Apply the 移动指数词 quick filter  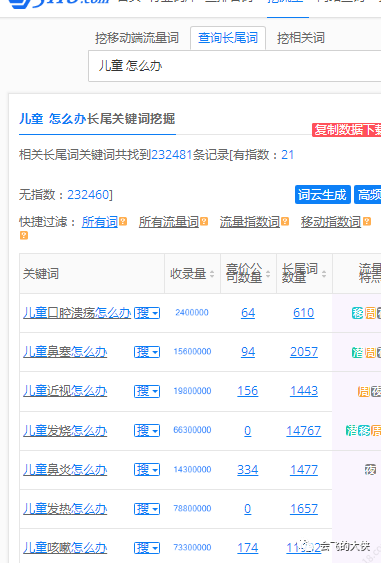coord(331,222)
